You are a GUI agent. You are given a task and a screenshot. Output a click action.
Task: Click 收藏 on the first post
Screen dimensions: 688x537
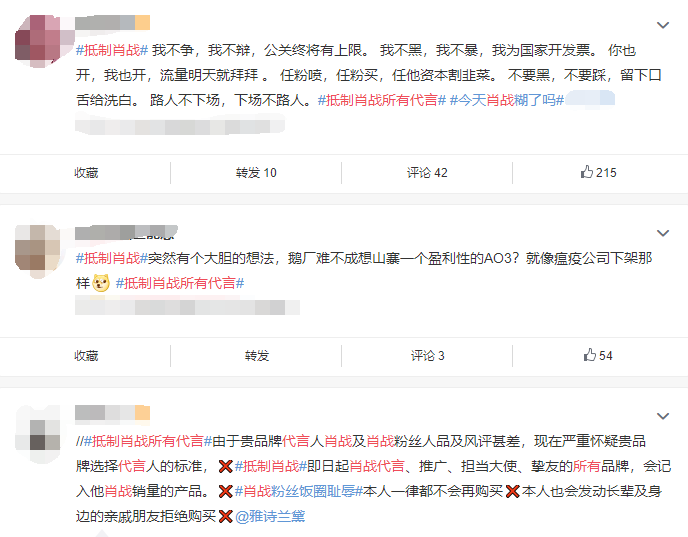[x=86, y=172]
